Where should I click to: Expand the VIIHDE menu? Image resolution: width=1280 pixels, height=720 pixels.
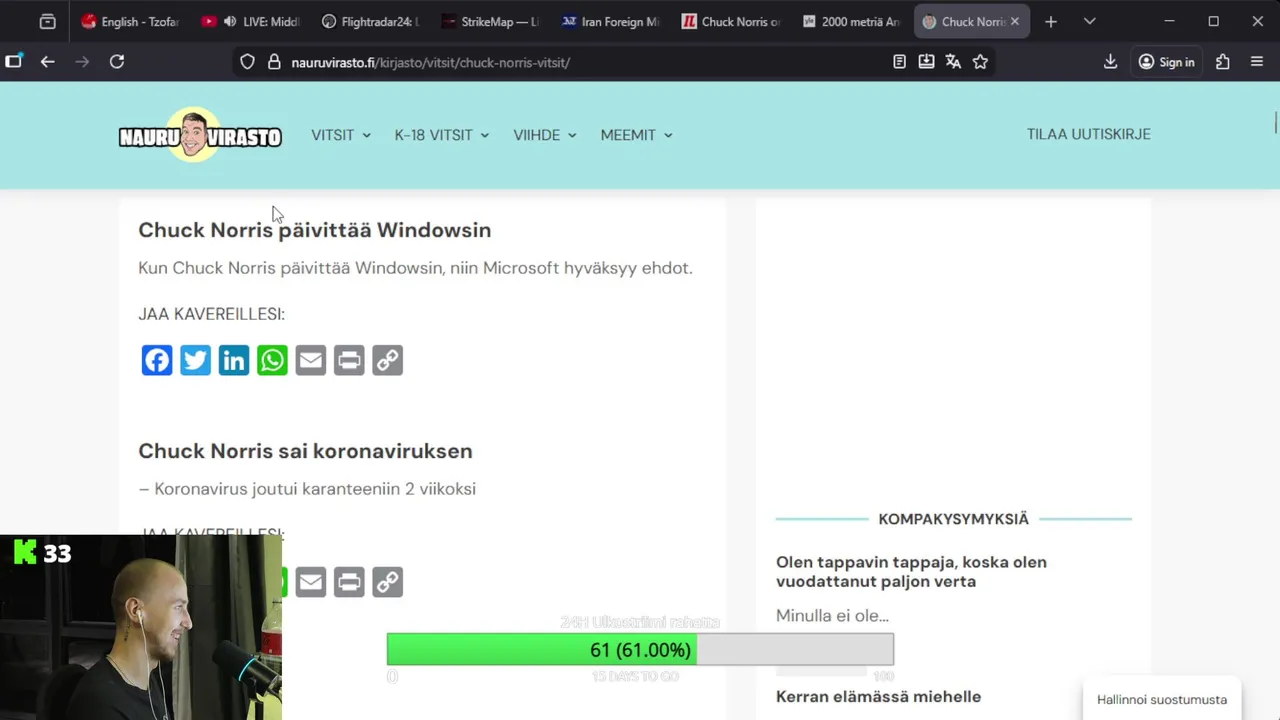coord(545,135)
